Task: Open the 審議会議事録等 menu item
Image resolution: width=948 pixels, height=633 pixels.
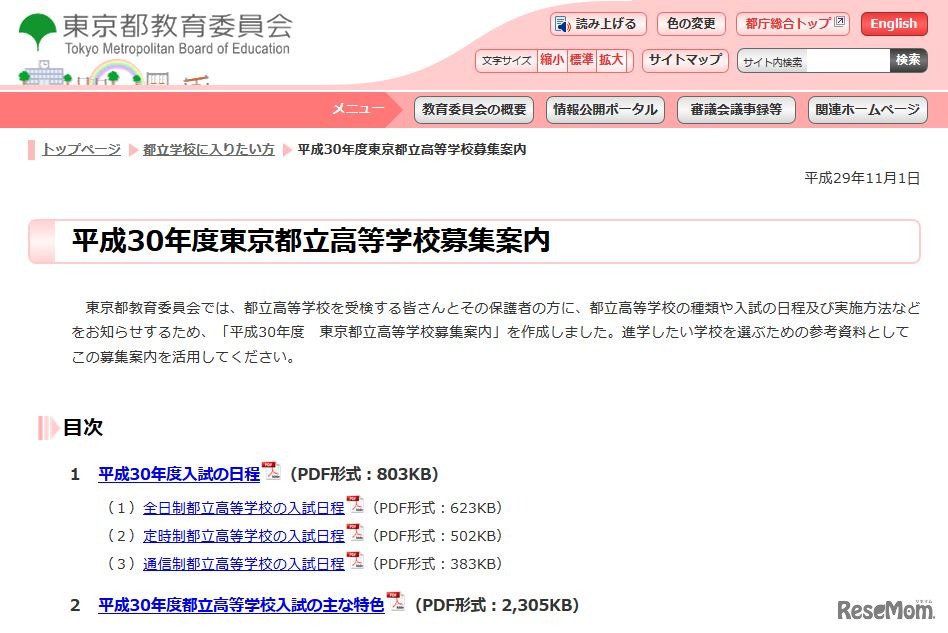Action: click(x=737, y=110)
